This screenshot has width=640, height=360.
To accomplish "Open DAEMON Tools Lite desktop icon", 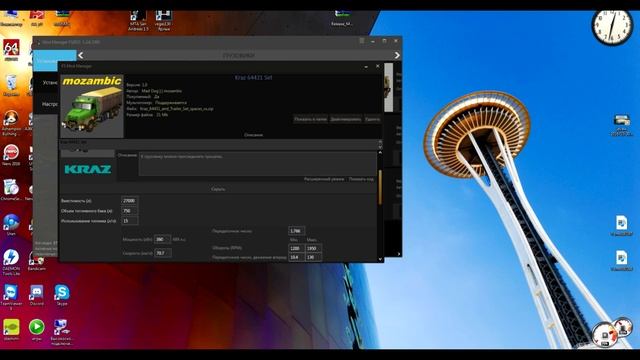I will pyautogui.click(x=11, y=262).
